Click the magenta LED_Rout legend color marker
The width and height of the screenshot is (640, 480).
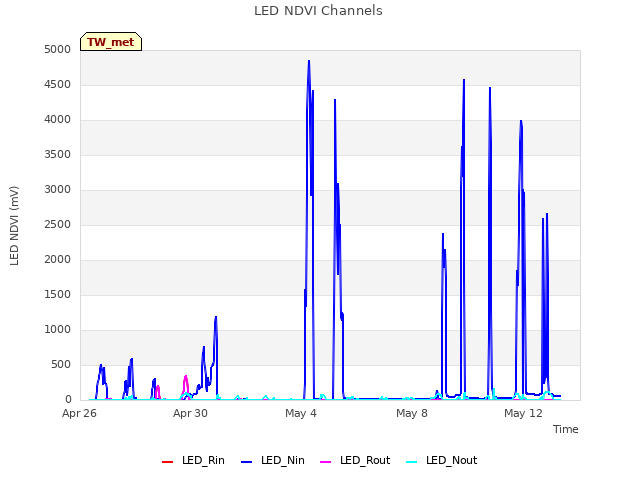pyautogui.click(x=325, y=462)
